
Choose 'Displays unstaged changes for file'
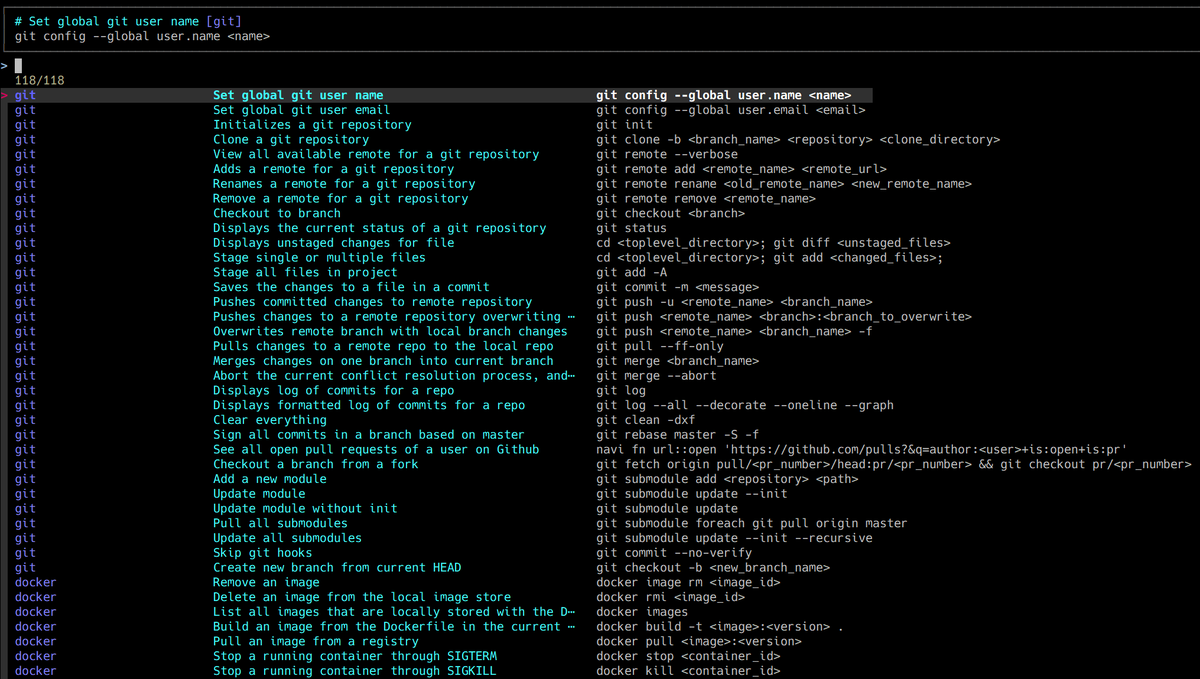[333, 243]
